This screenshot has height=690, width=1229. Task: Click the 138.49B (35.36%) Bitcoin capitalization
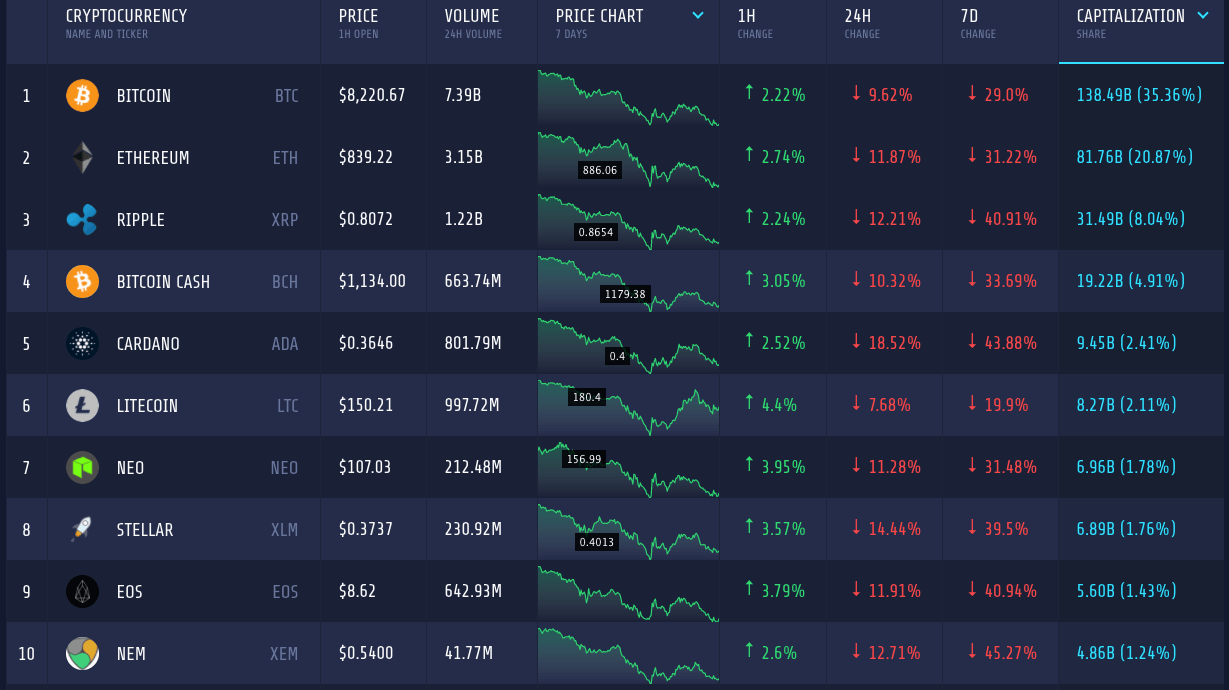click(x=1139, y=96)
